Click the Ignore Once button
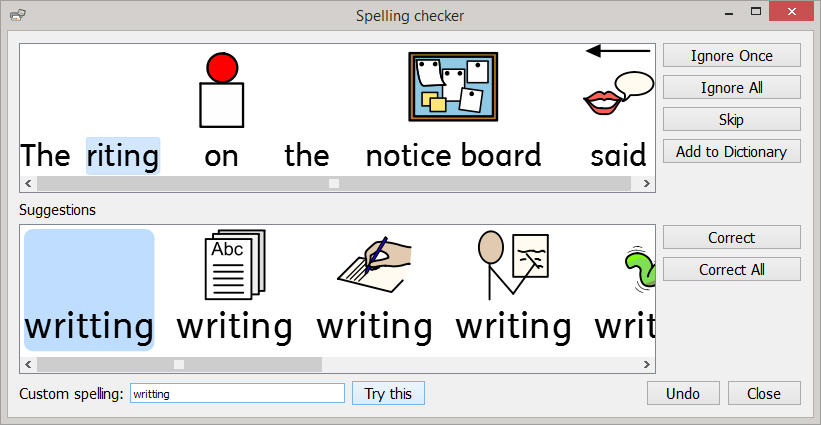 point(731,55)
